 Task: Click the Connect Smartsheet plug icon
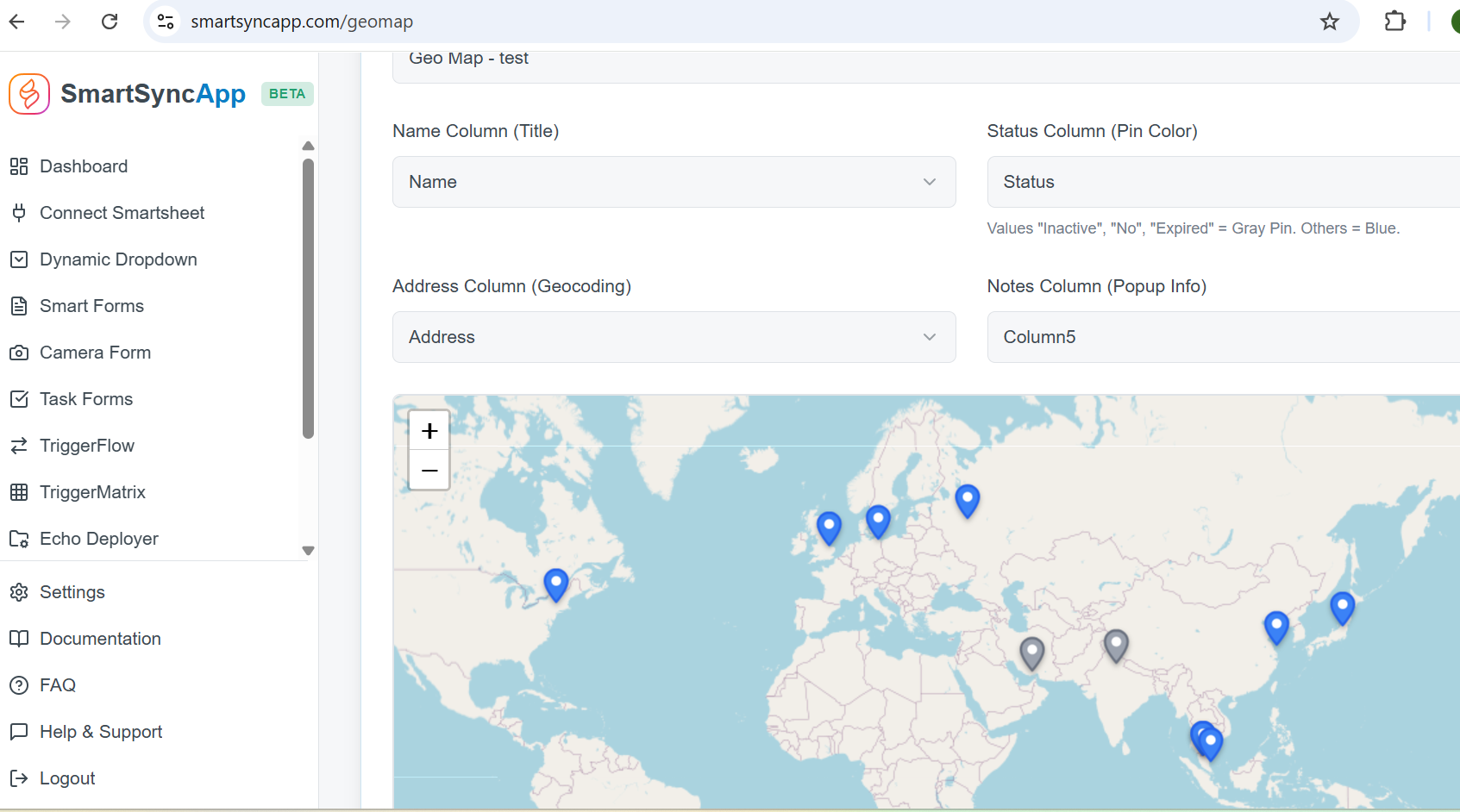pyautogui.click(x=19, y=213)
